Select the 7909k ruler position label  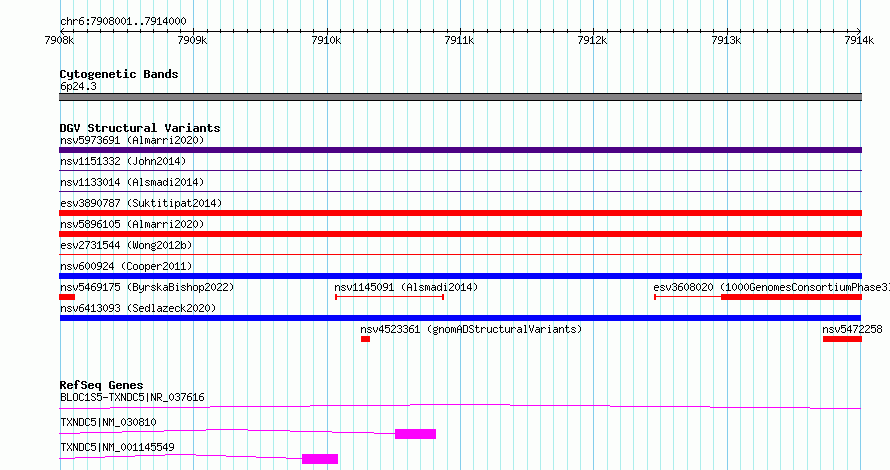click(192, 40)
